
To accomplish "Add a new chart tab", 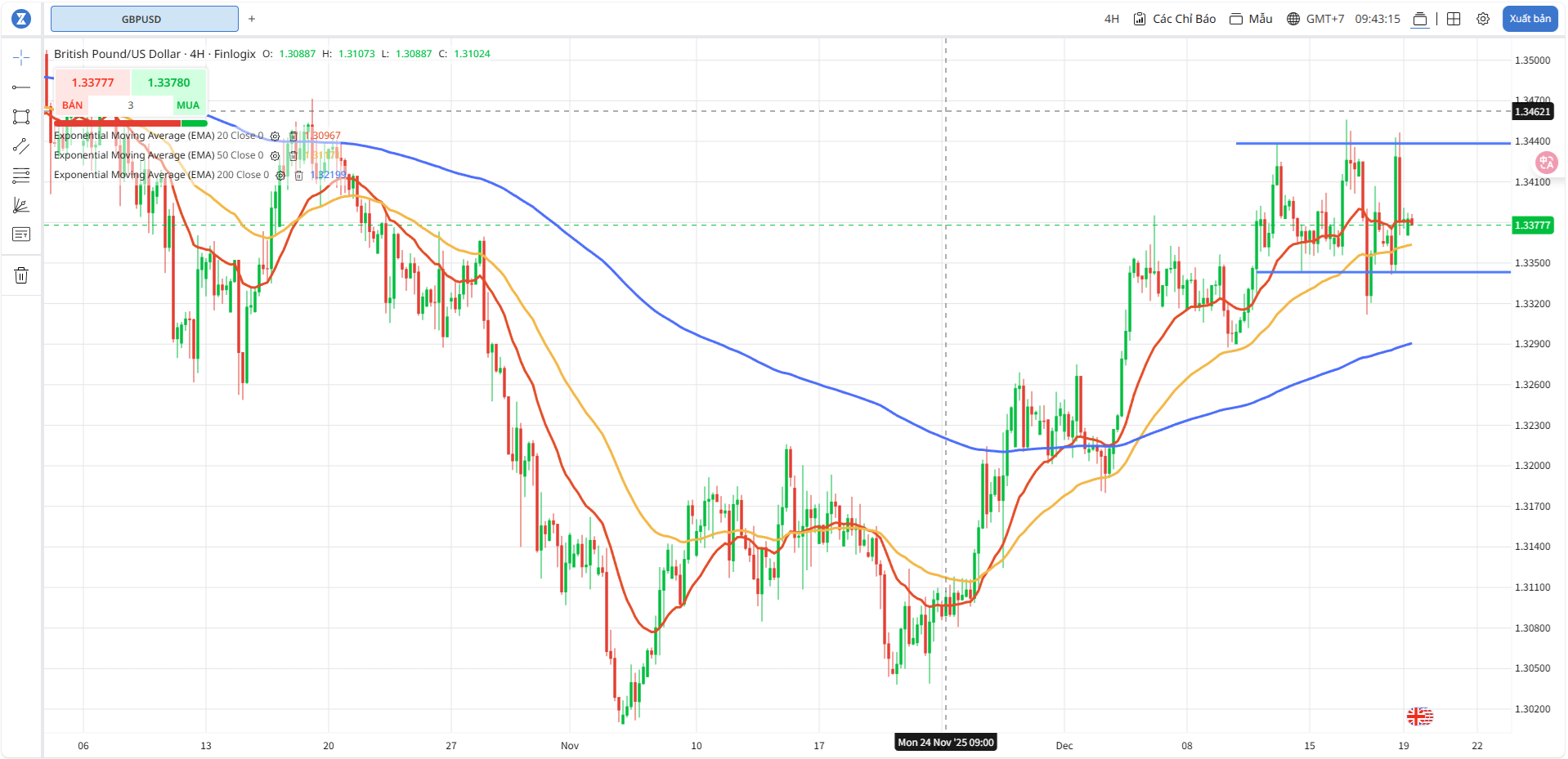I will click(x=252, y=19).
